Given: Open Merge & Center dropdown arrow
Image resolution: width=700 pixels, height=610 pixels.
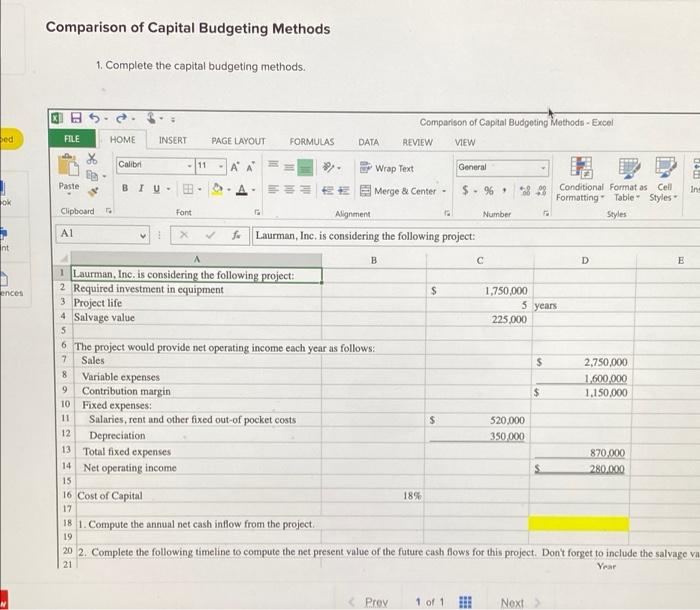Looking at the screenshot, I should pos(444,191).
